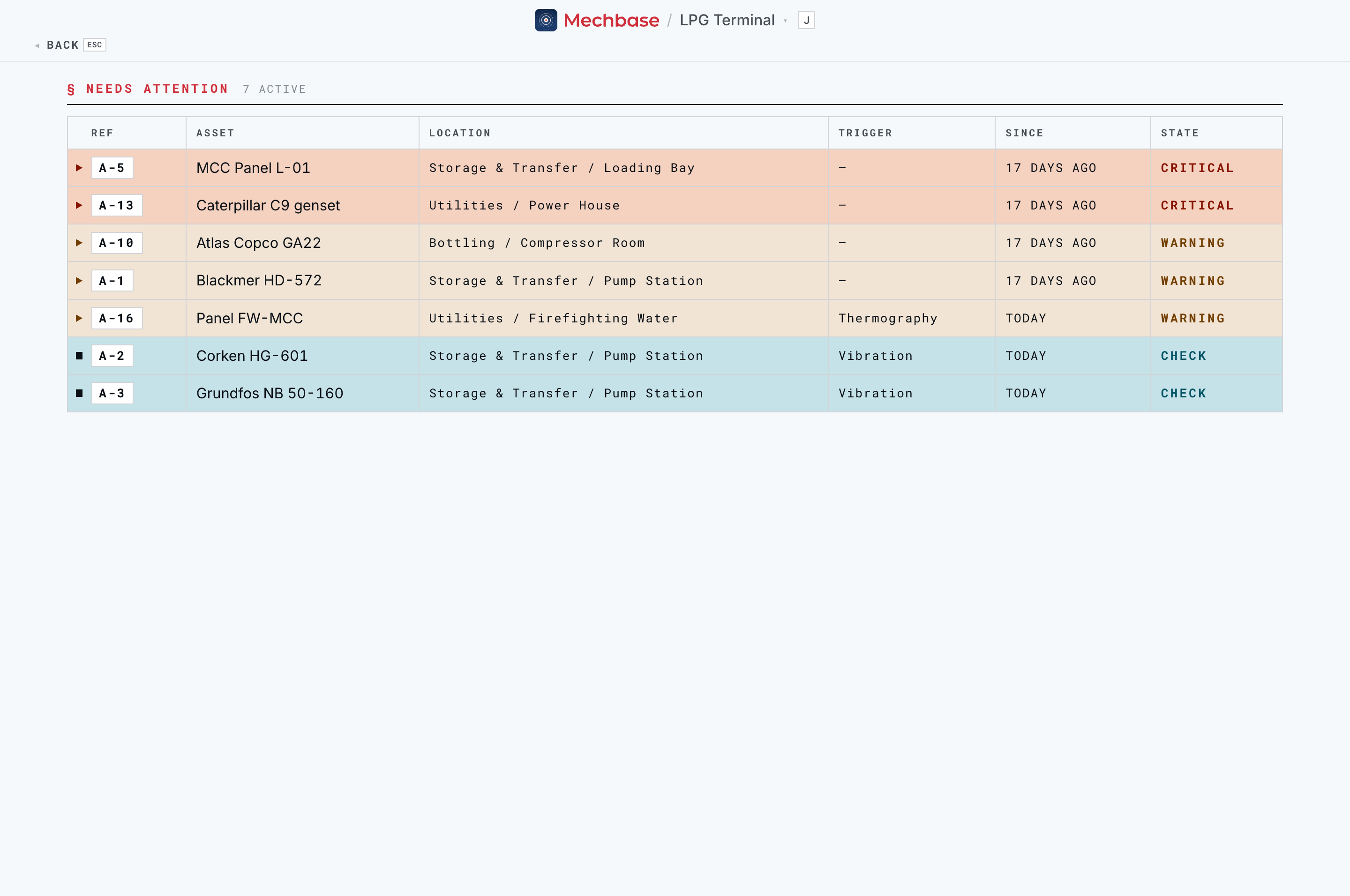Click the Vibration trigger for Grundfos NB 50-160
This screenshot has height=896, width=1350.
click(x=875, y=393)
